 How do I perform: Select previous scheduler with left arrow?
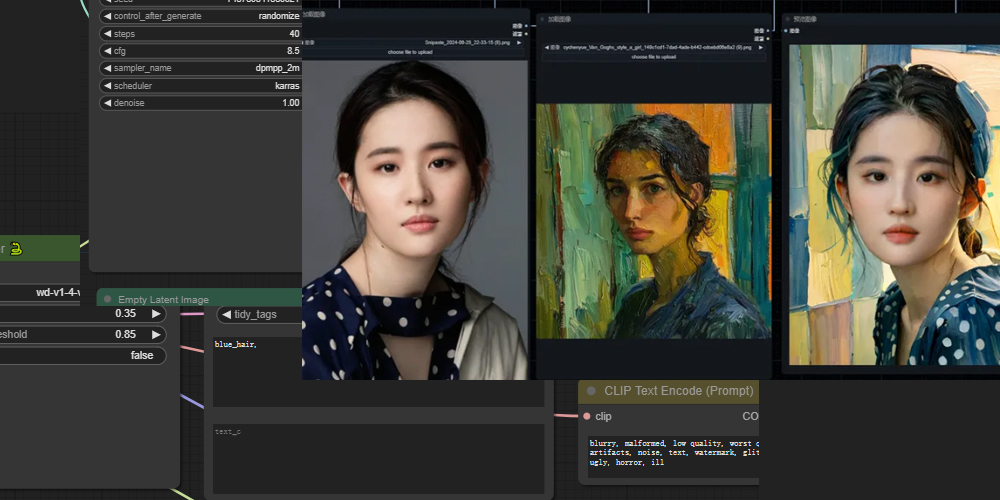[x=107, y=85]
